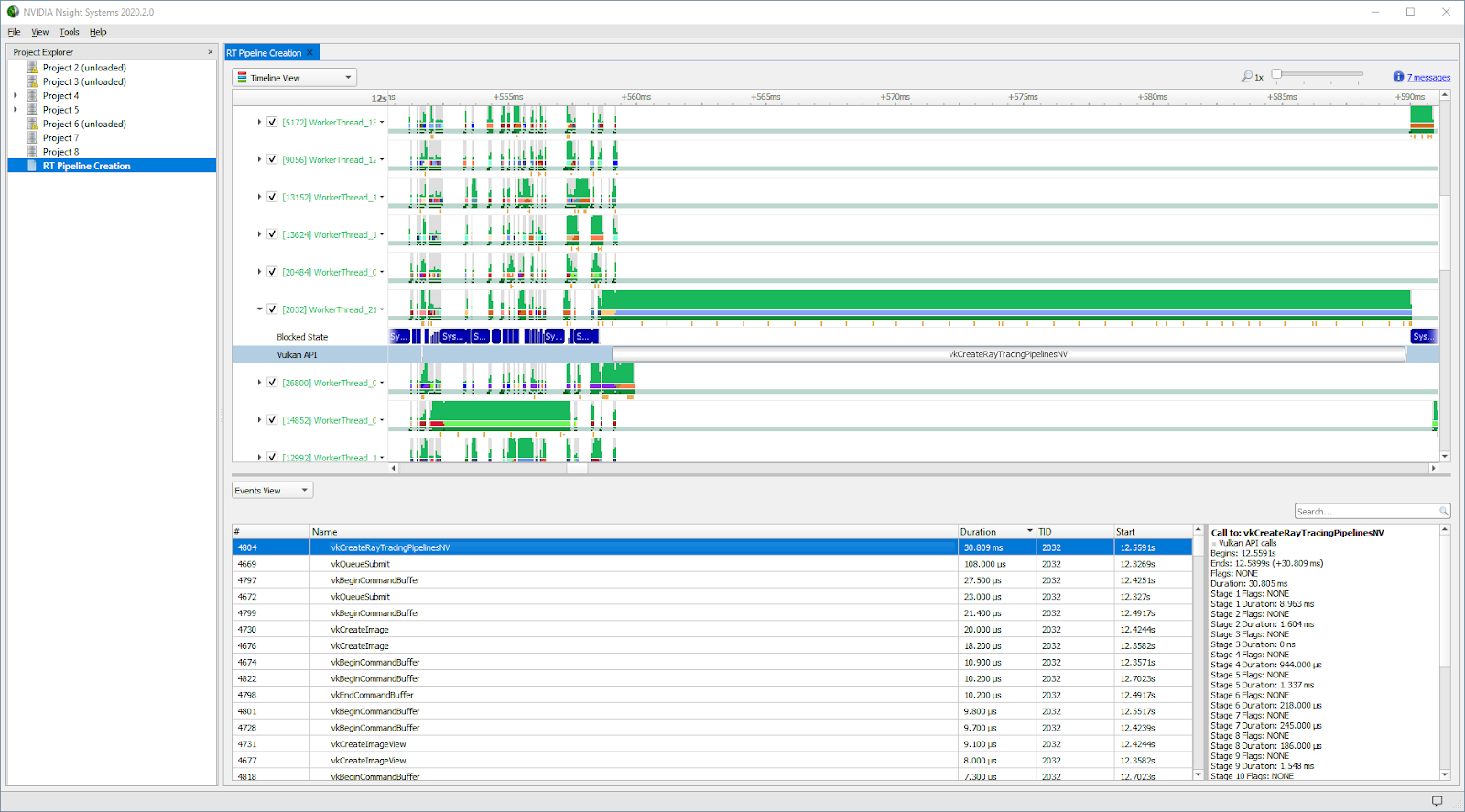Sort events by the Name column header
Viewport: 1465px width, 812px height.
coord(634,531)
